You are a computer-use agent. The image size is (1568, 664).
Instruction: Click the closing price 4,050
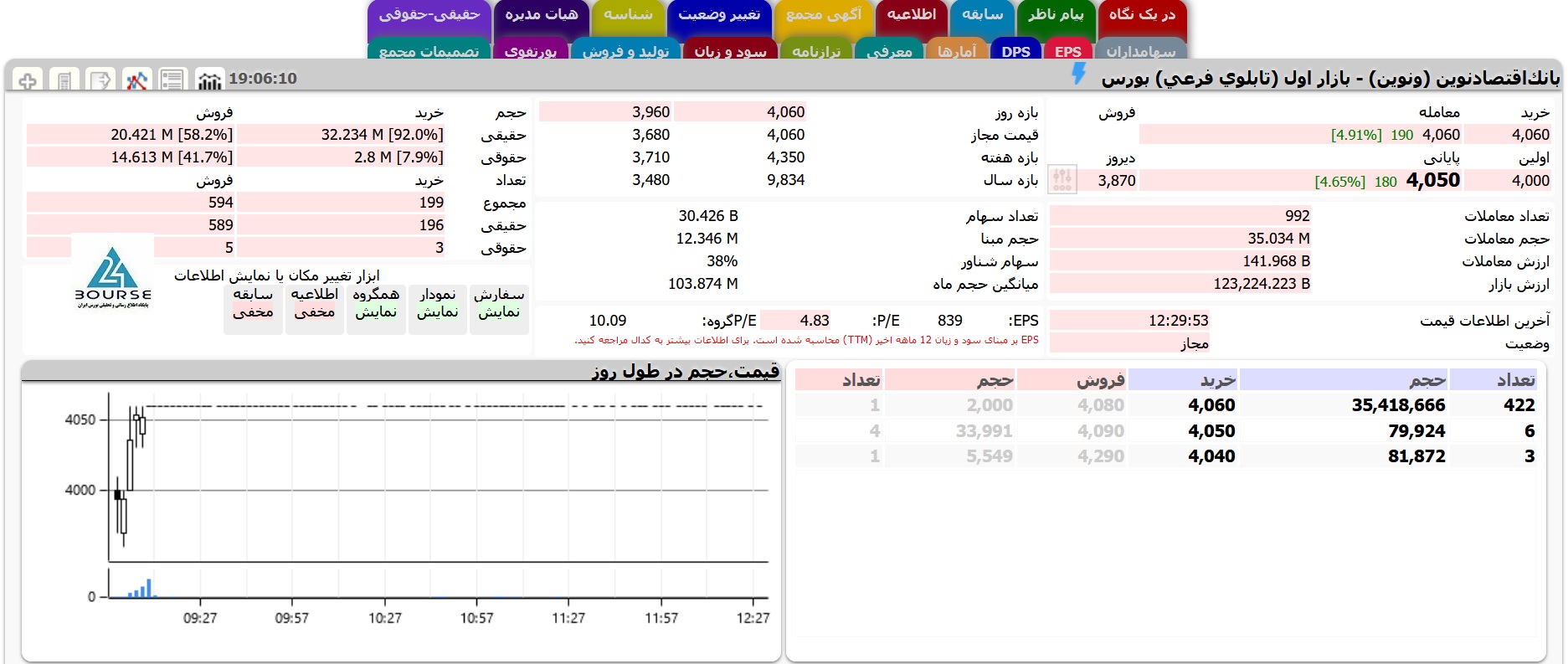(x=1433, y=180)
